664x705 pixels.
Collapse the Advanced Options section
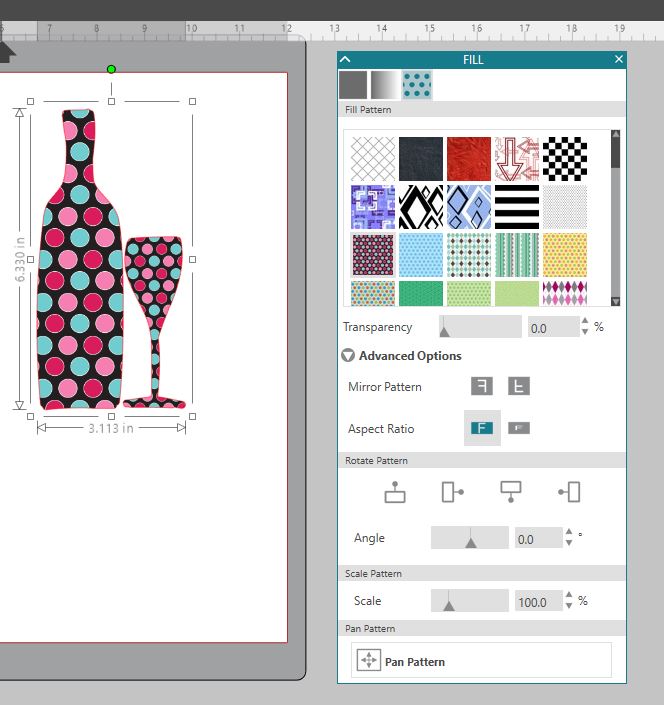348,355
